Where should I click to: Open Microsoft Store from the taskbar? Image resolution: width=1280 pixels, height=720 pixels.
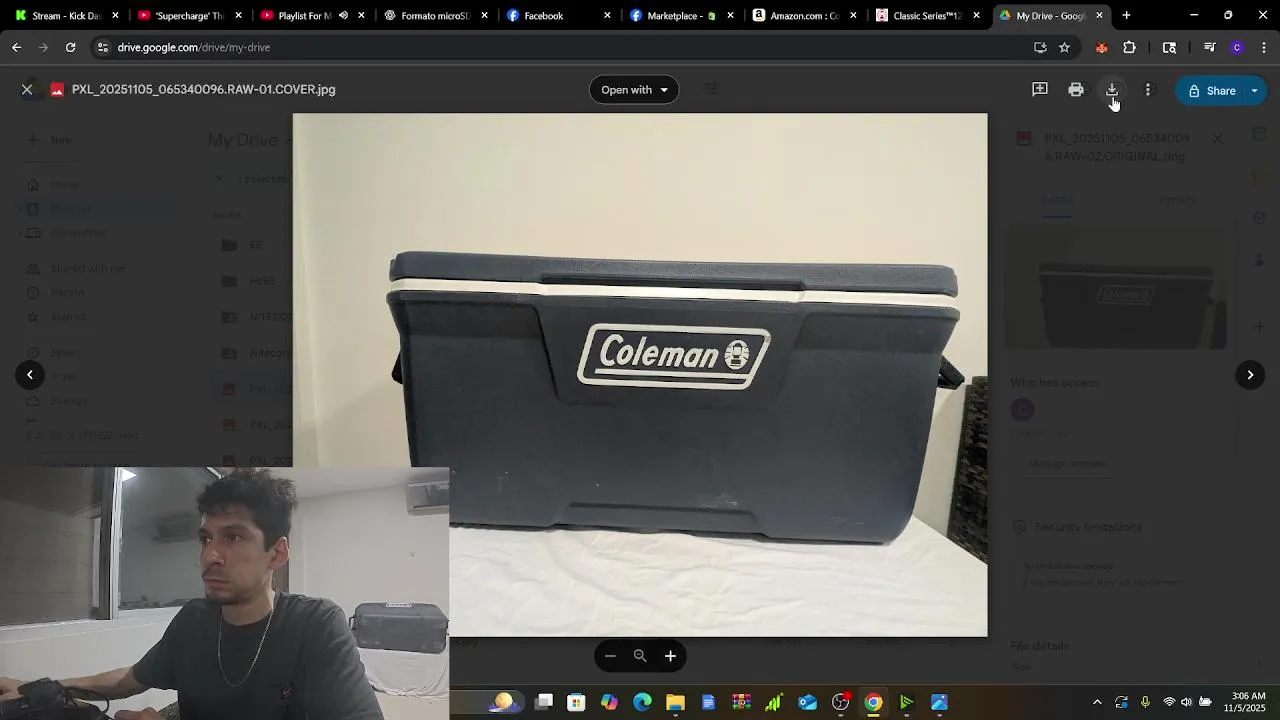click(x=576, y=702)
